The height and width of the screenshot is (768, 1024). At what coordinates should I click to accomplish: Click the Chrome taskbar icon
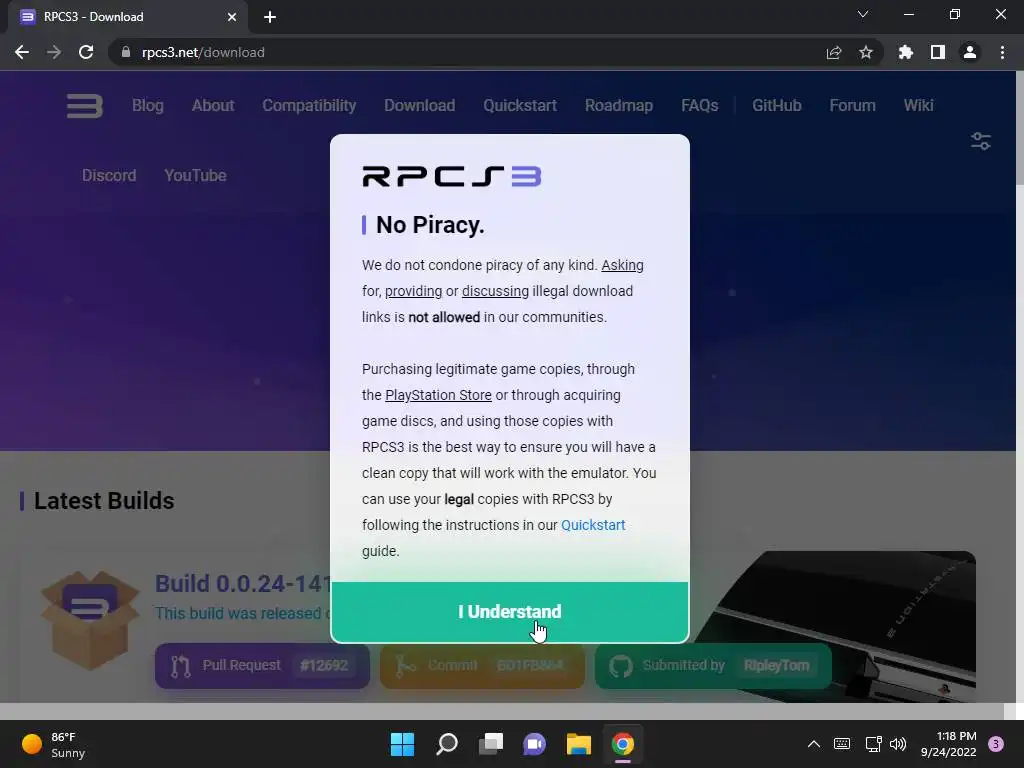622,744
